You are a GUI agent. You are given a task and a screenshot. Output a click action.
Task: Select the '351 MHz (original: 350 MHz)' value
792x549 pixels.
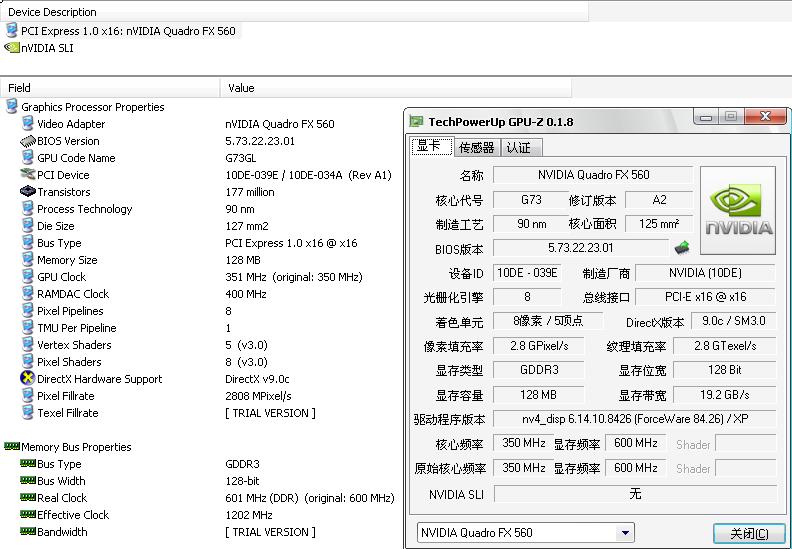coord(294,277)
